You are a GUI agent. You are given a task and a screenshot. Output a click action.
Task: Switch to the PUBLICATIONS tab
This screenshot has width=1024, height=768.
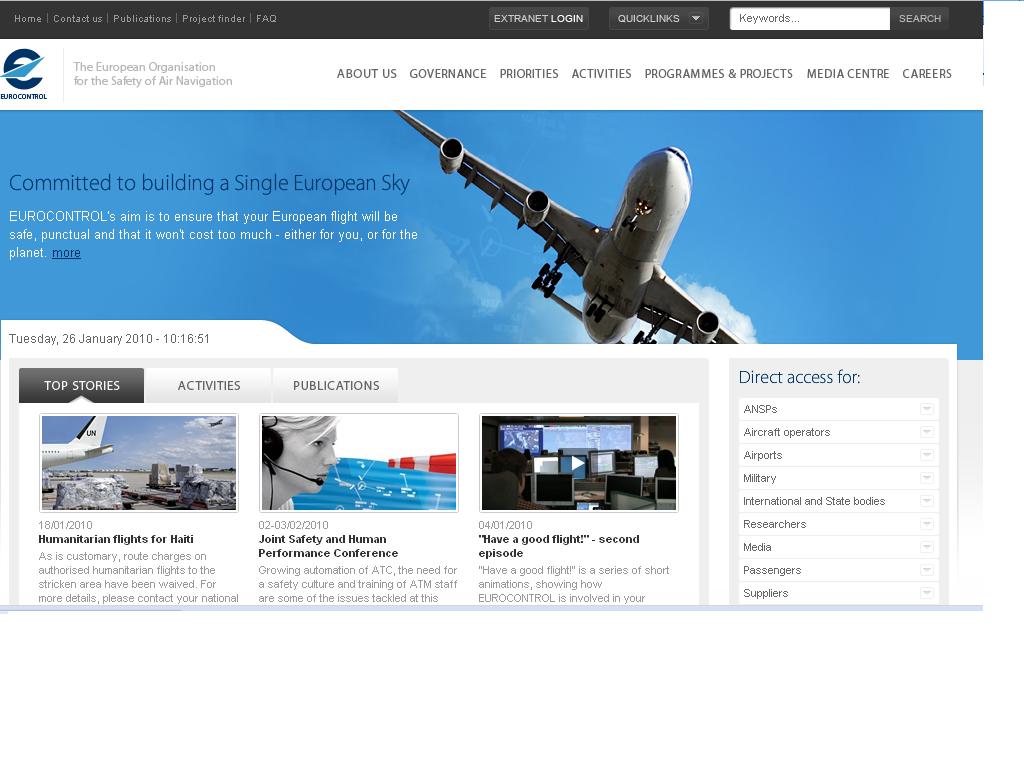click(336, 385)
